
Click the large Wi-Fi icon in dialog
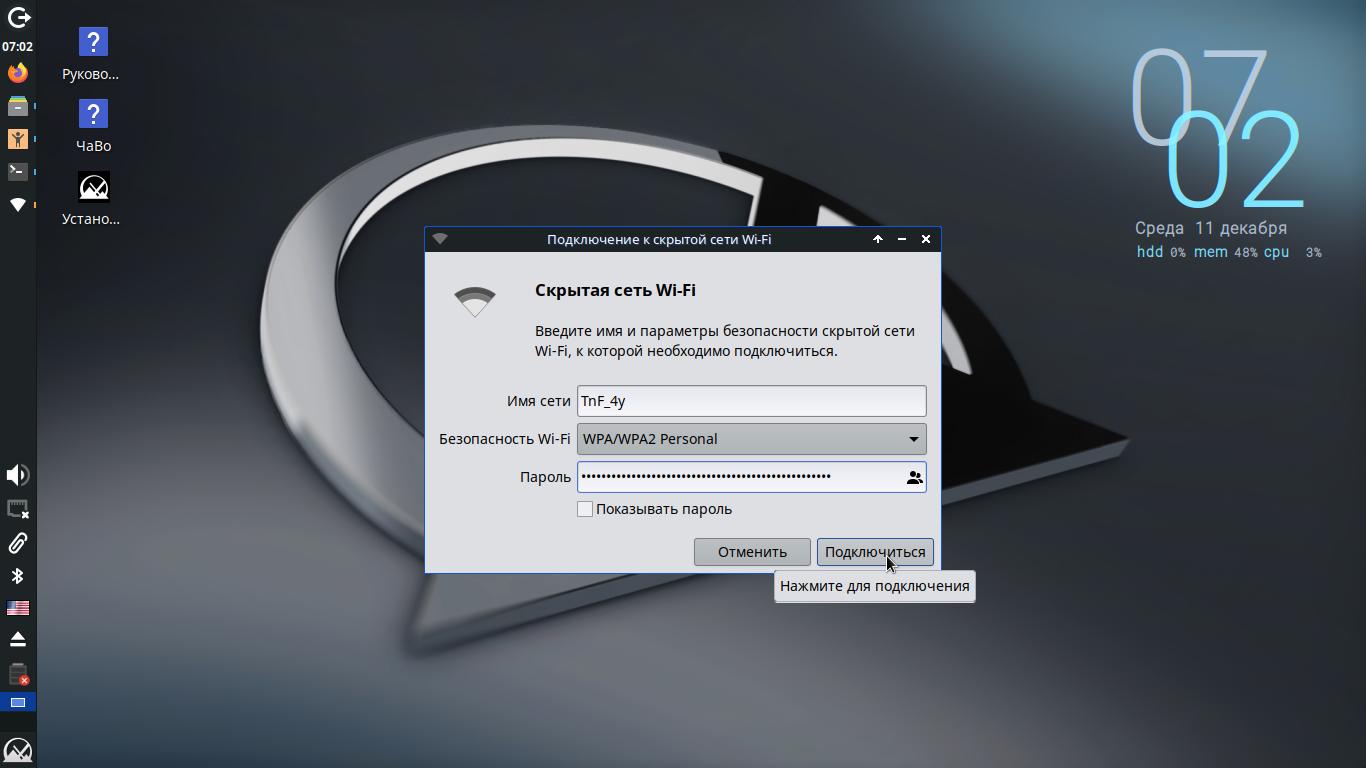(x=475, y=301)
